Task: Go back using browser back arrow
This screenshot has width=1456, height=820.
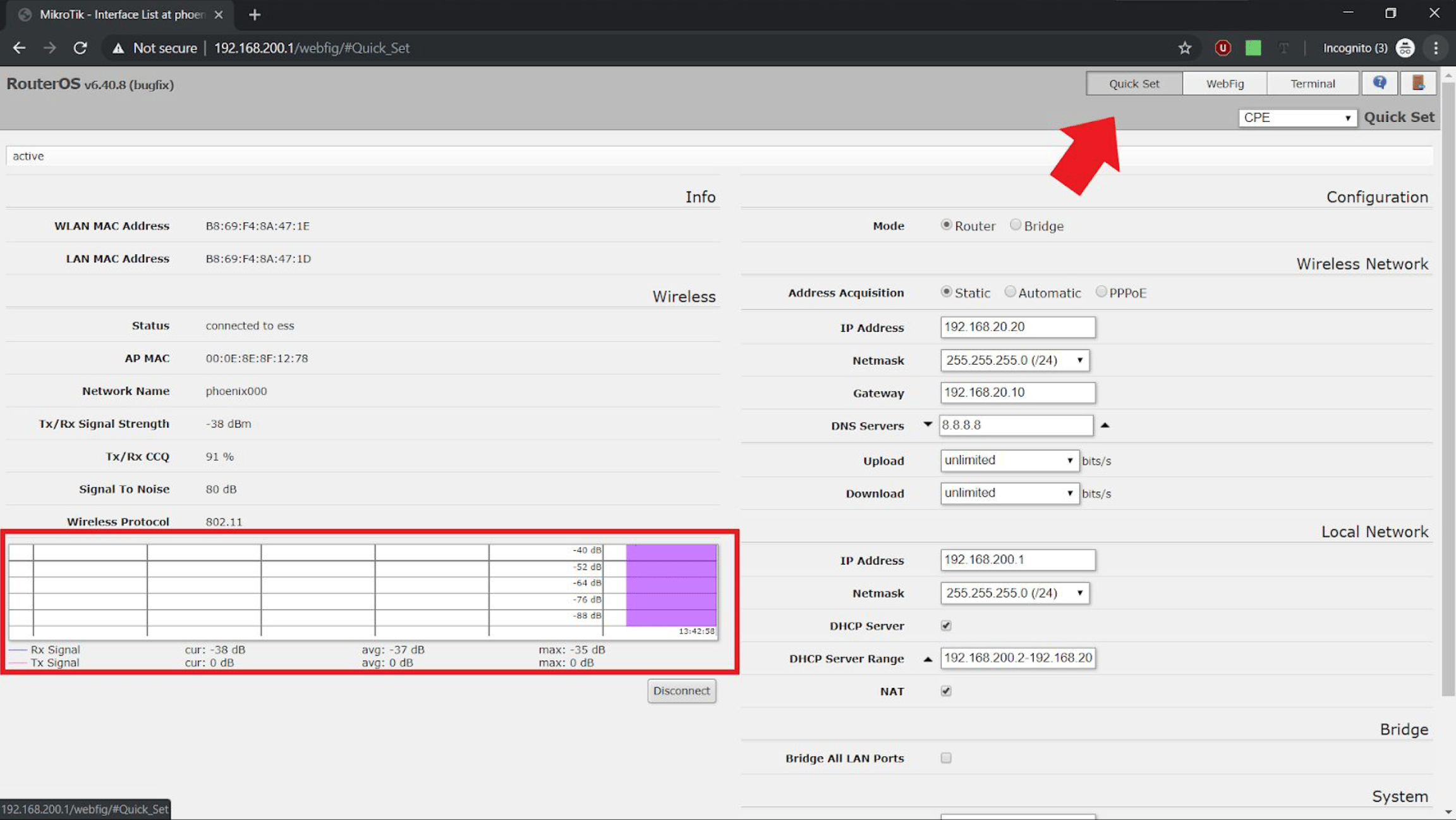Action: (19, 48)
